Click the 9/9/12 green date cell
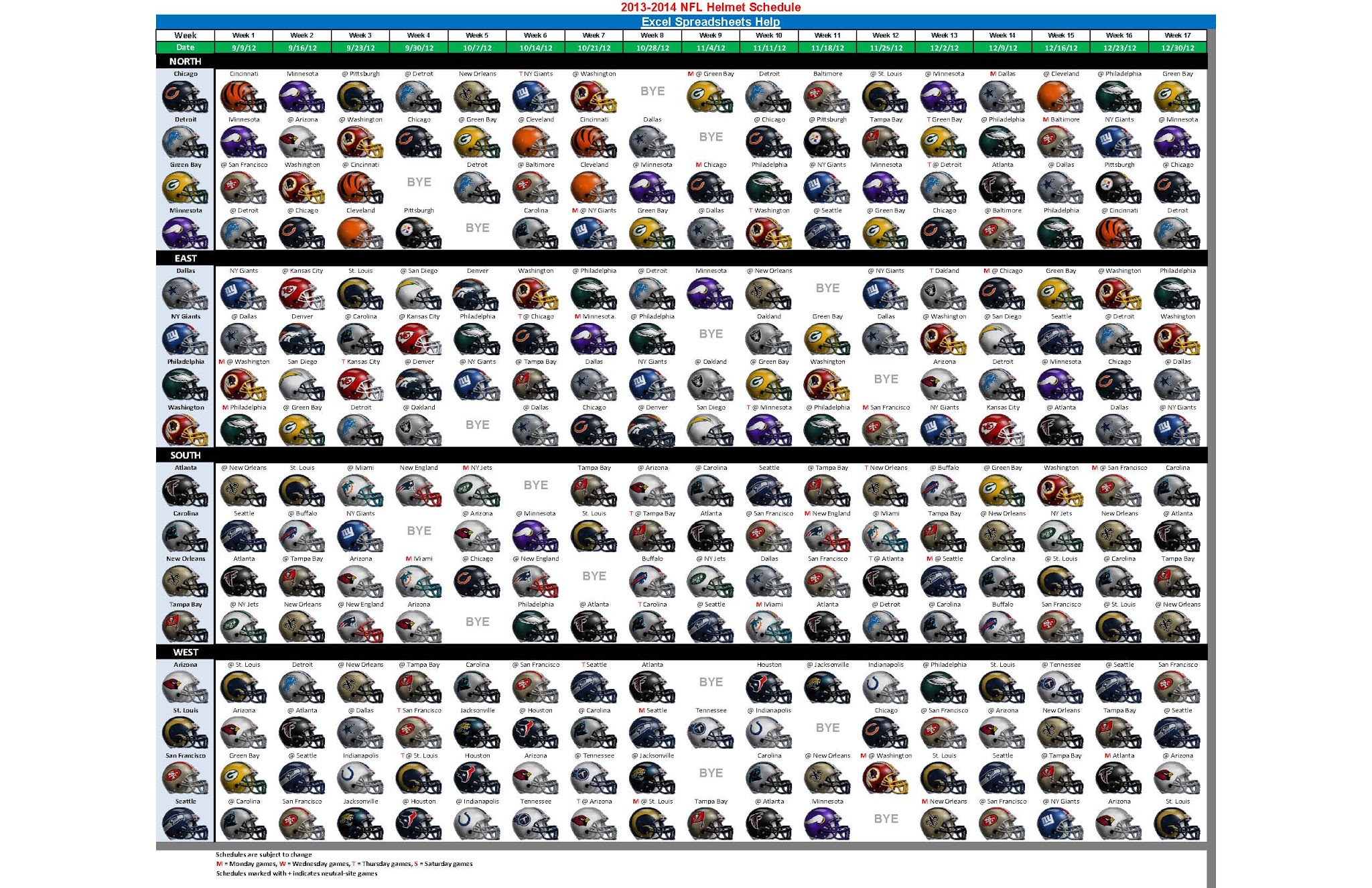This screenshot has width=1372, height=888. [x=243, y=48]
